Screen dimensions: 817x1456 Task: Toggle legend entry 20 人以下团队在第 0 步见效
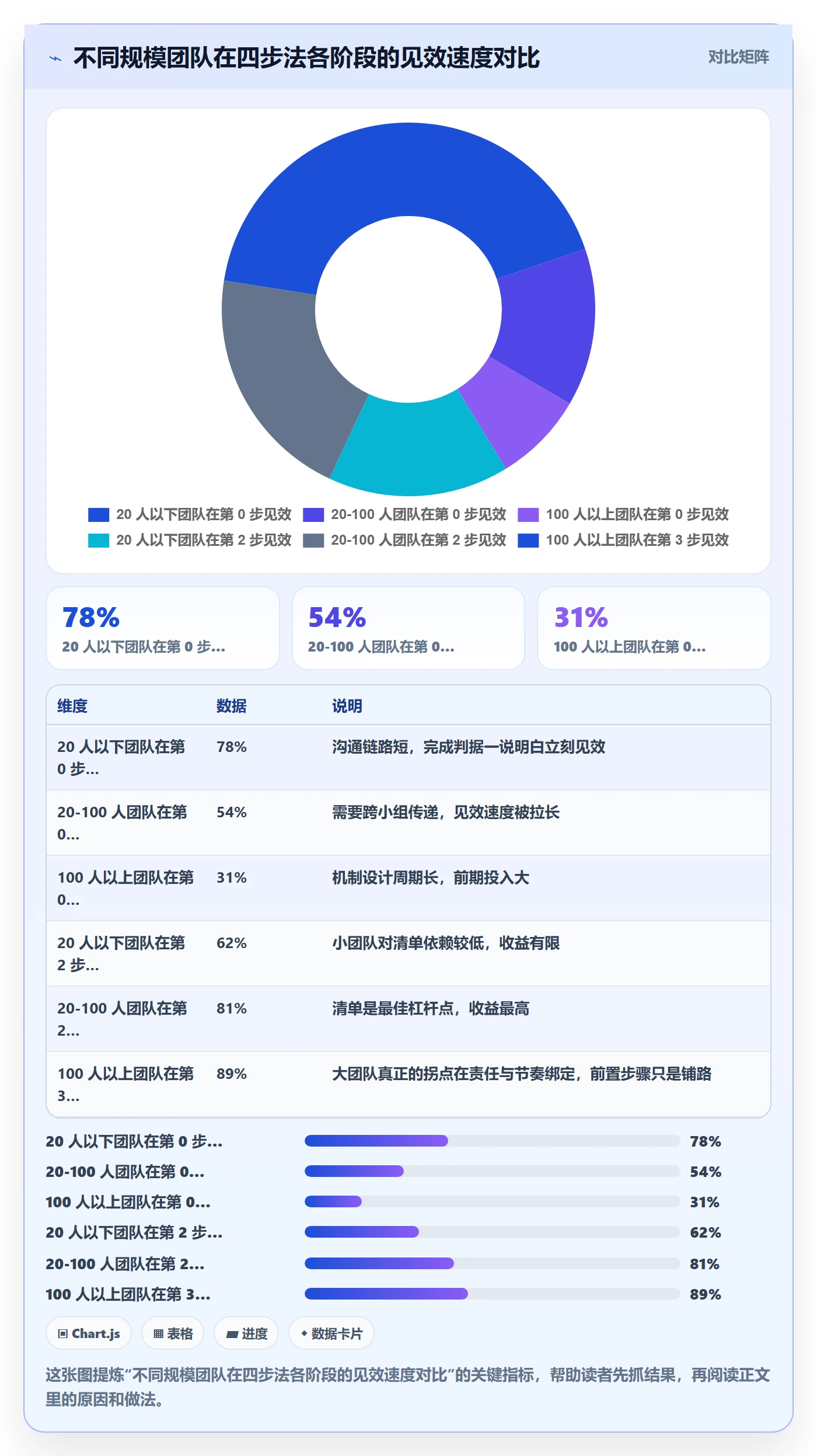189,514
